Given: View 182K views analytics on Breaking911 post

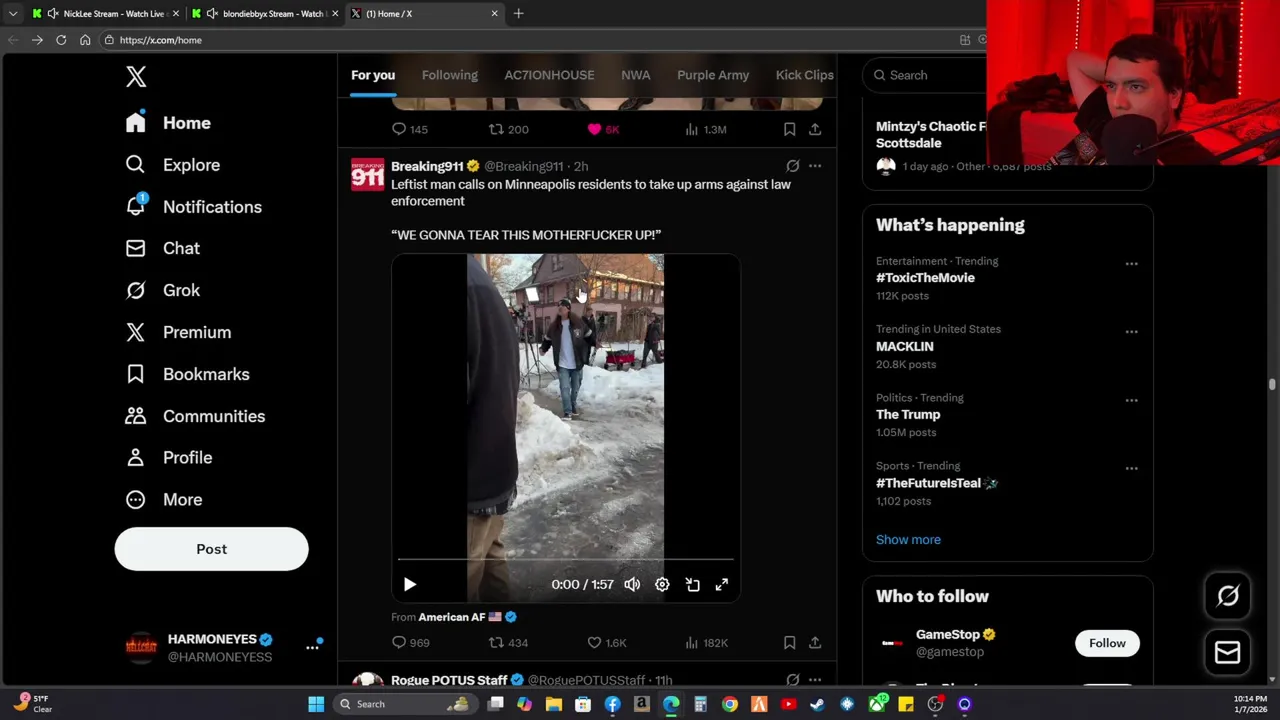Looking at the screenshot, I should [x=705, y=643].
